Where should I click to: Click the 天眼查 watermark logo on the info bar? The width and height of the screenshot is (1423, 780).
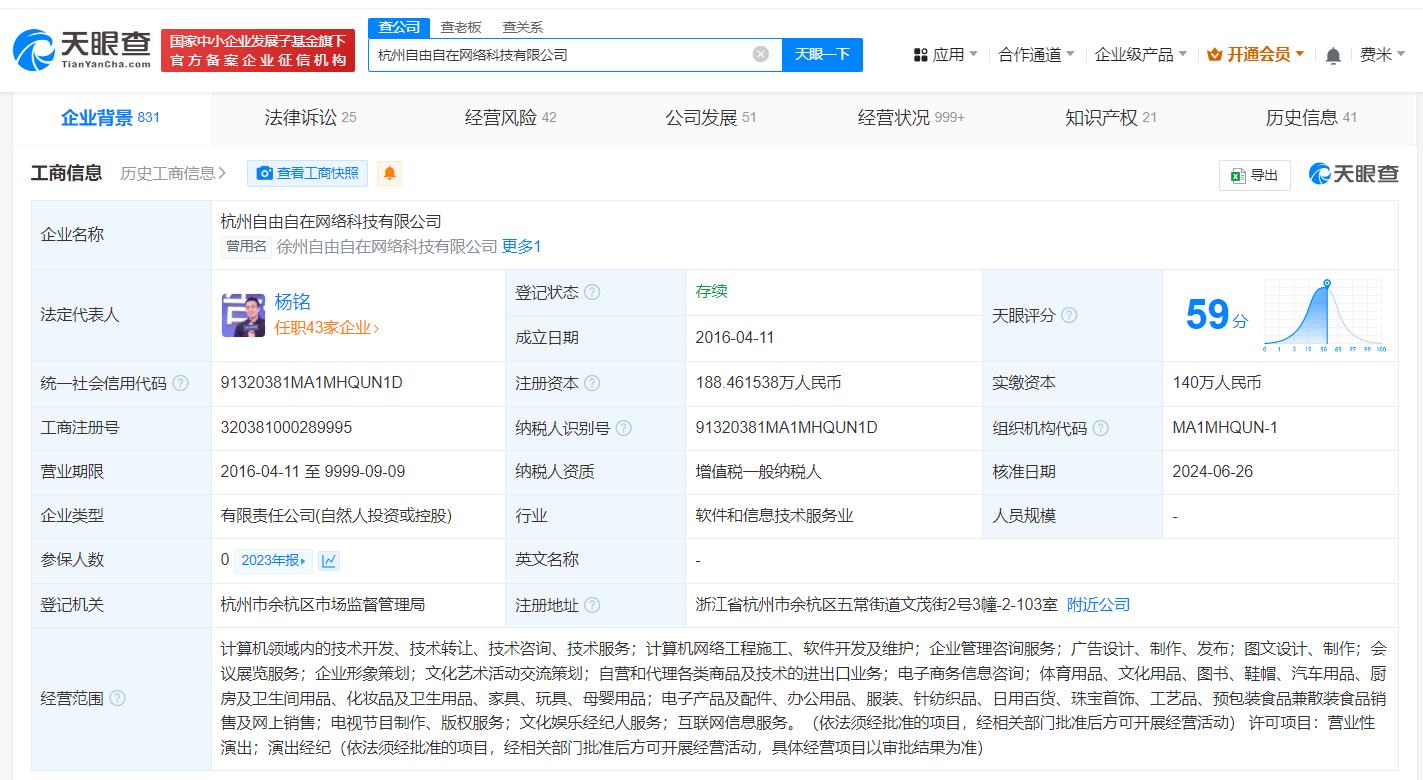click(1353, 172)
